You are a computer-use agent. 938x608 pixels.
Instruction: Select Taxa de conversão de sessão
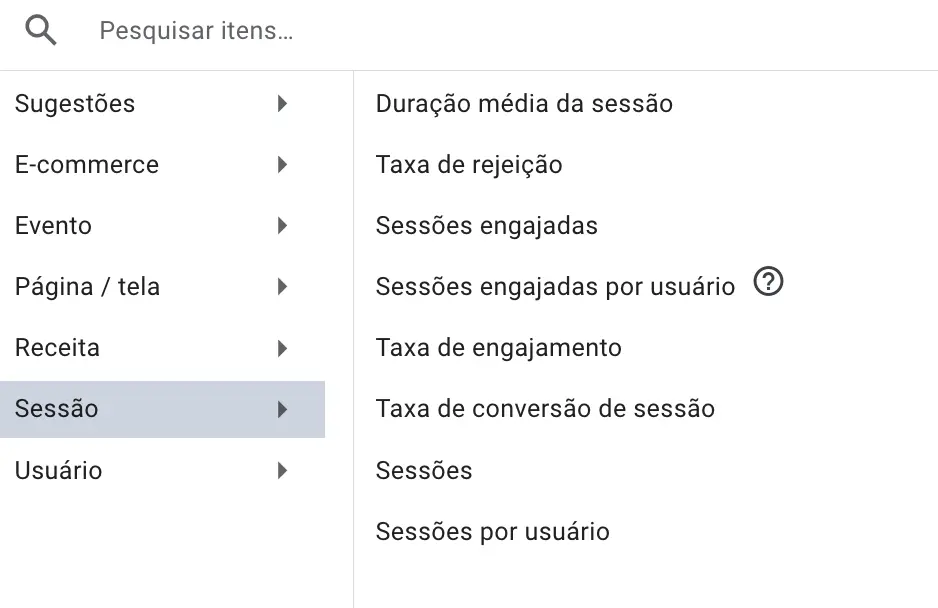pos(545,408)
